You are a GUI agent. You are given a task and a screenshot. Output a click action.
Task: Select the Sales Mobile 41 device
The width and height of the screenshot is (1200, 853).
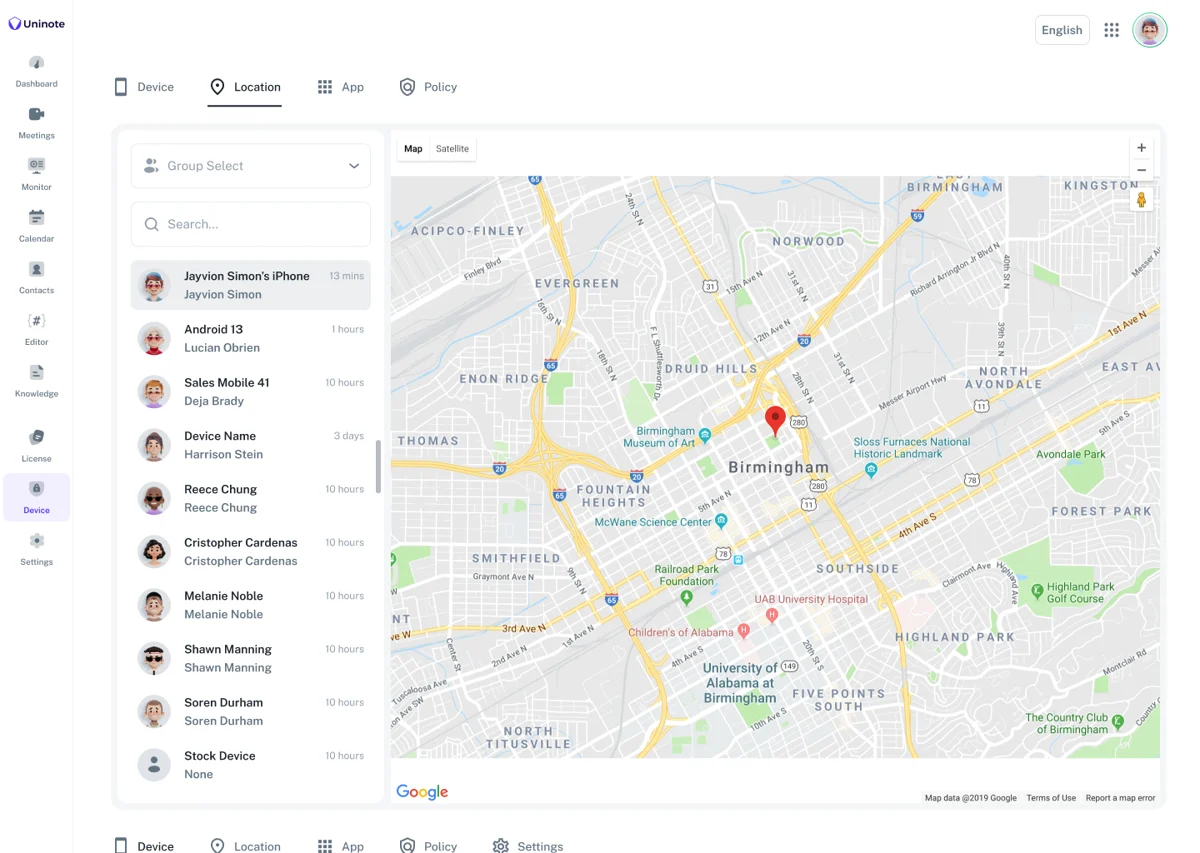point(251,392)
